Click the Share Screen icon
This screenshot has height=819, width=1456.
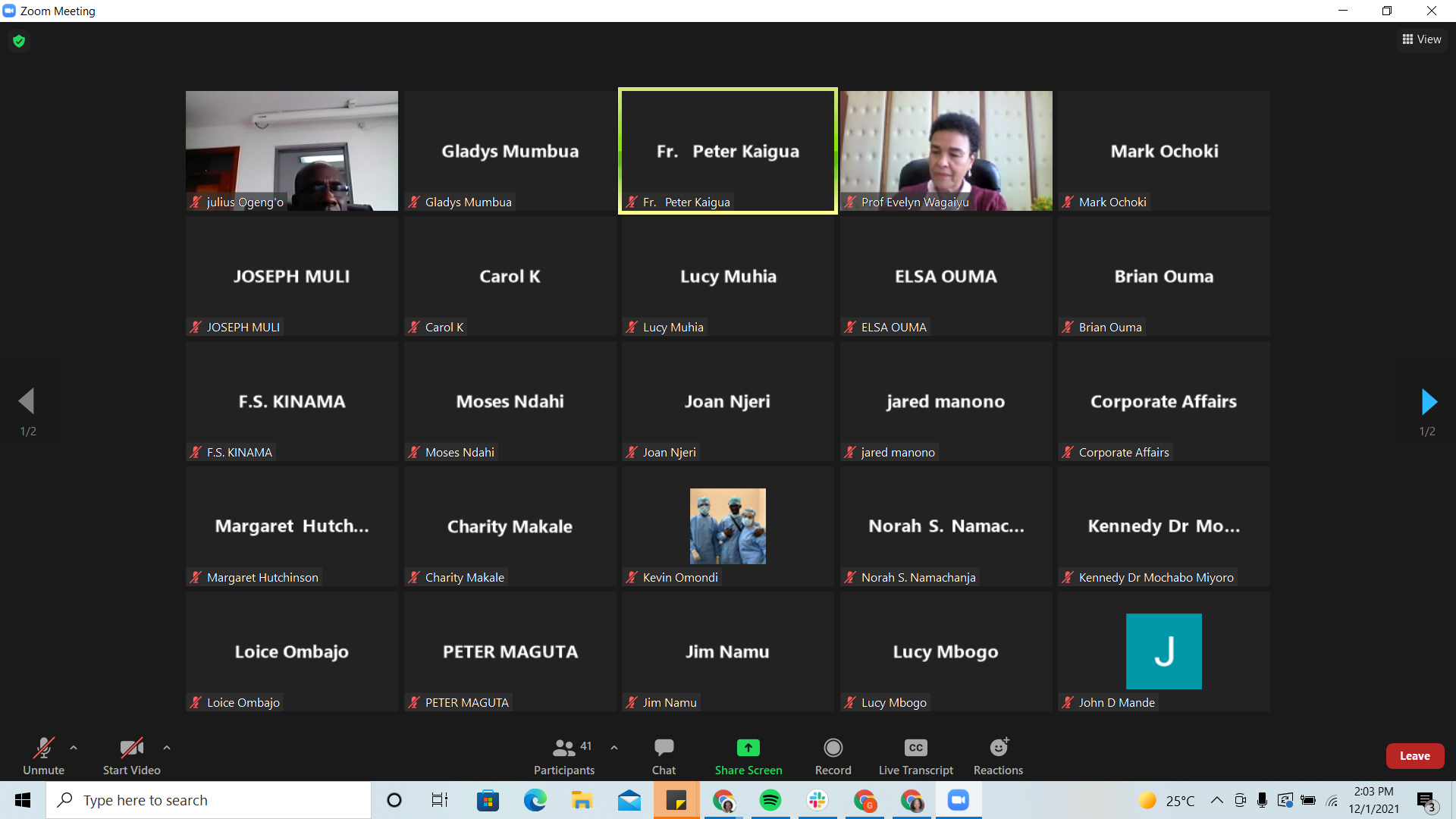(x=748, y=748)
